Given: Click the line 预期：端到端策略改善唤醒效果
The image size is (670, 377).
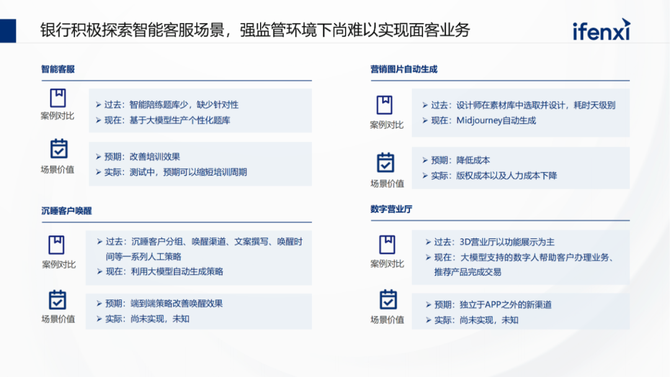Looking at the screenshot, I should tap(160, 303).
